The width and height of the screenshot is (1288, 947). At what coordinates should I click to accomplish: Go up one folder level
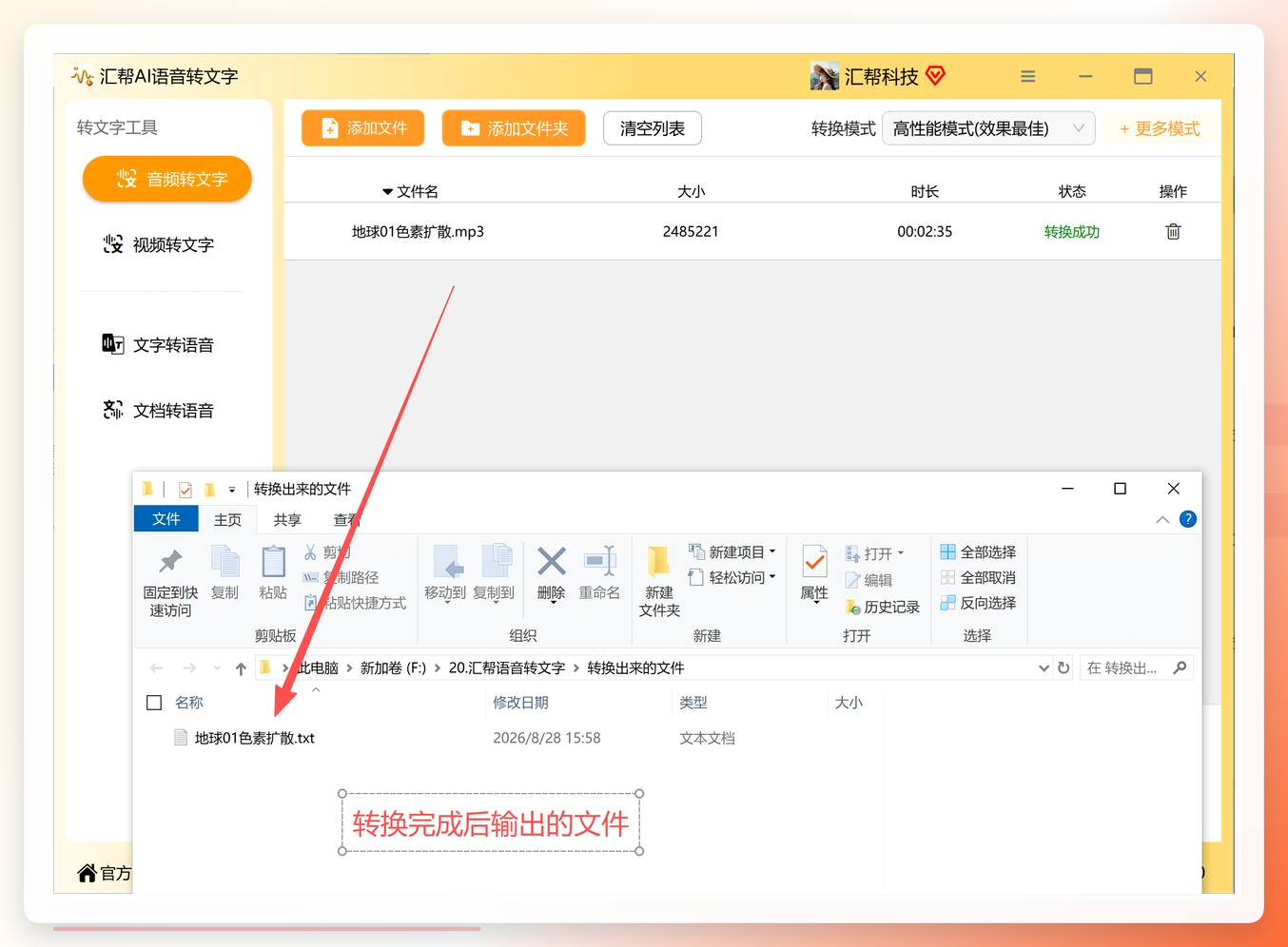pyautogui.click(x=241, y=668)
